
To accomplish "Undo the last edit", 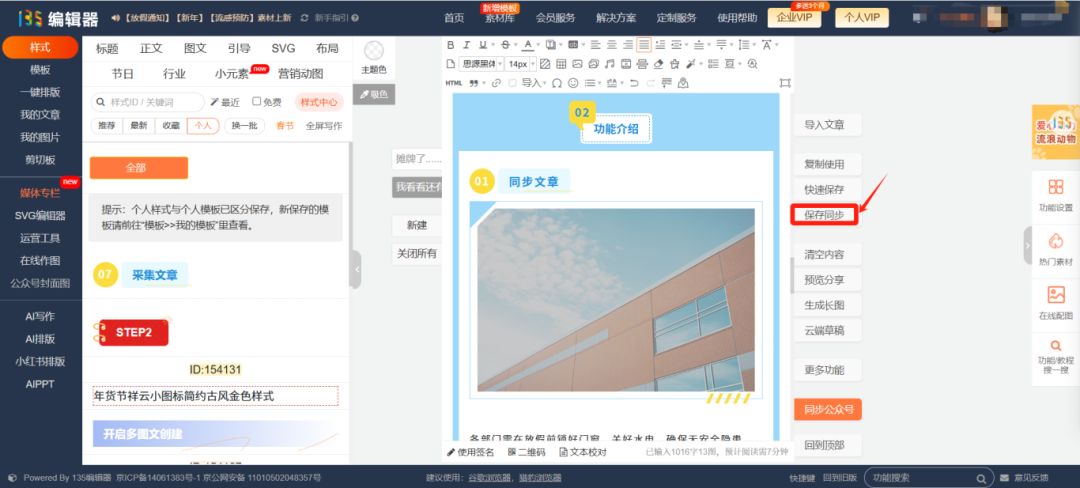I will (634, 83).
